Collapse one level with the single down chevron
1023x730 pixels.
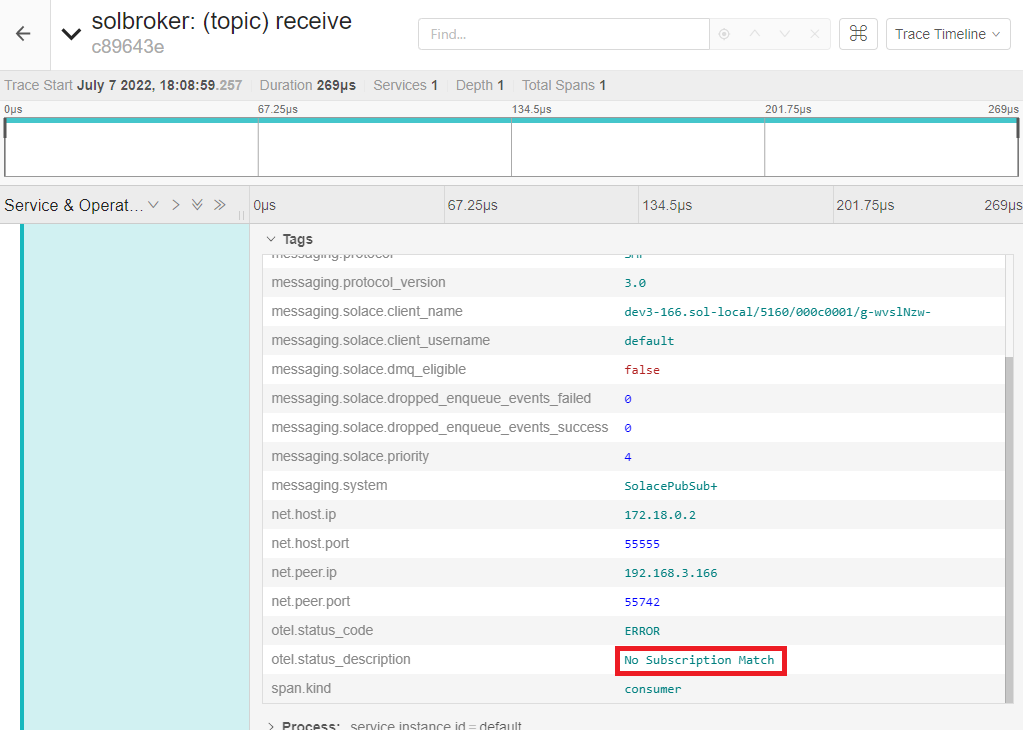tap(153, 205)
